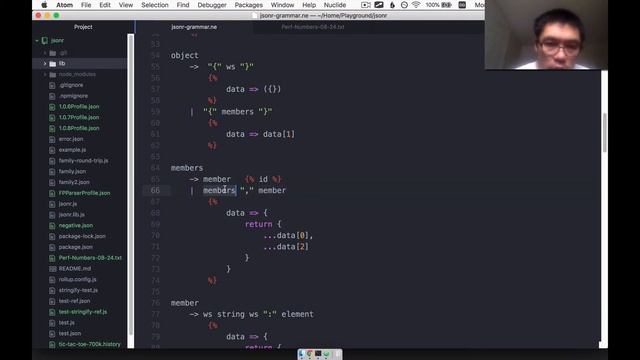Open the View menu
The width and height of the screenshot is (640, 360).
tap(126, 5)
